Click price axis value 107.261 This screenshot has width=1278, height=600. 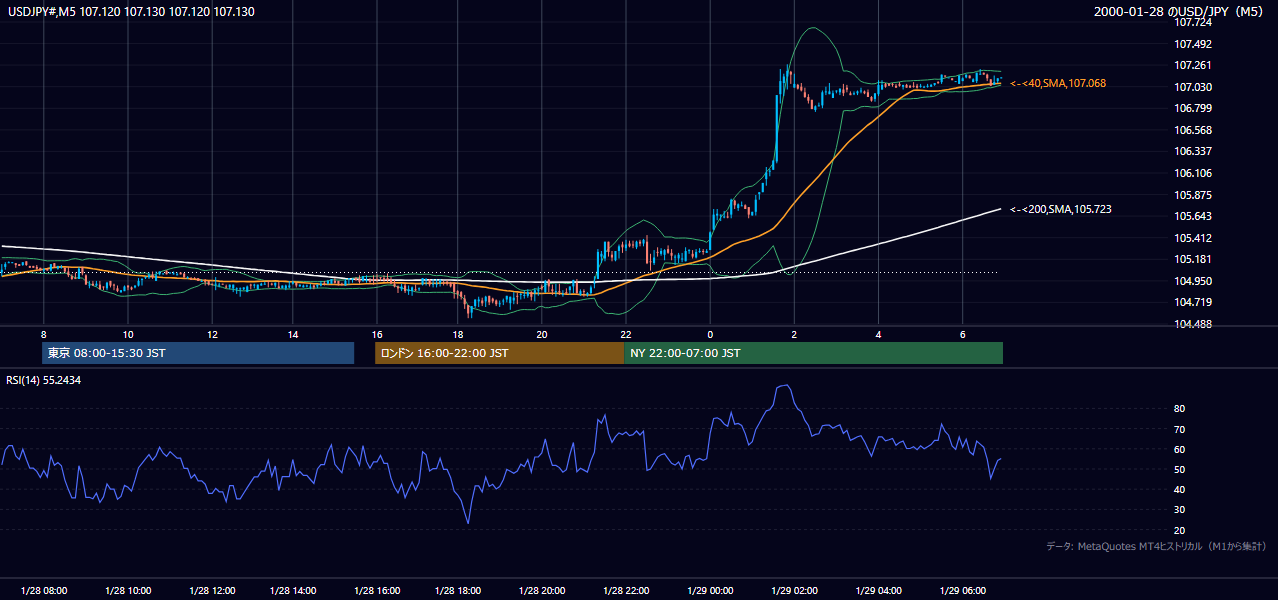pos(1193,65)
